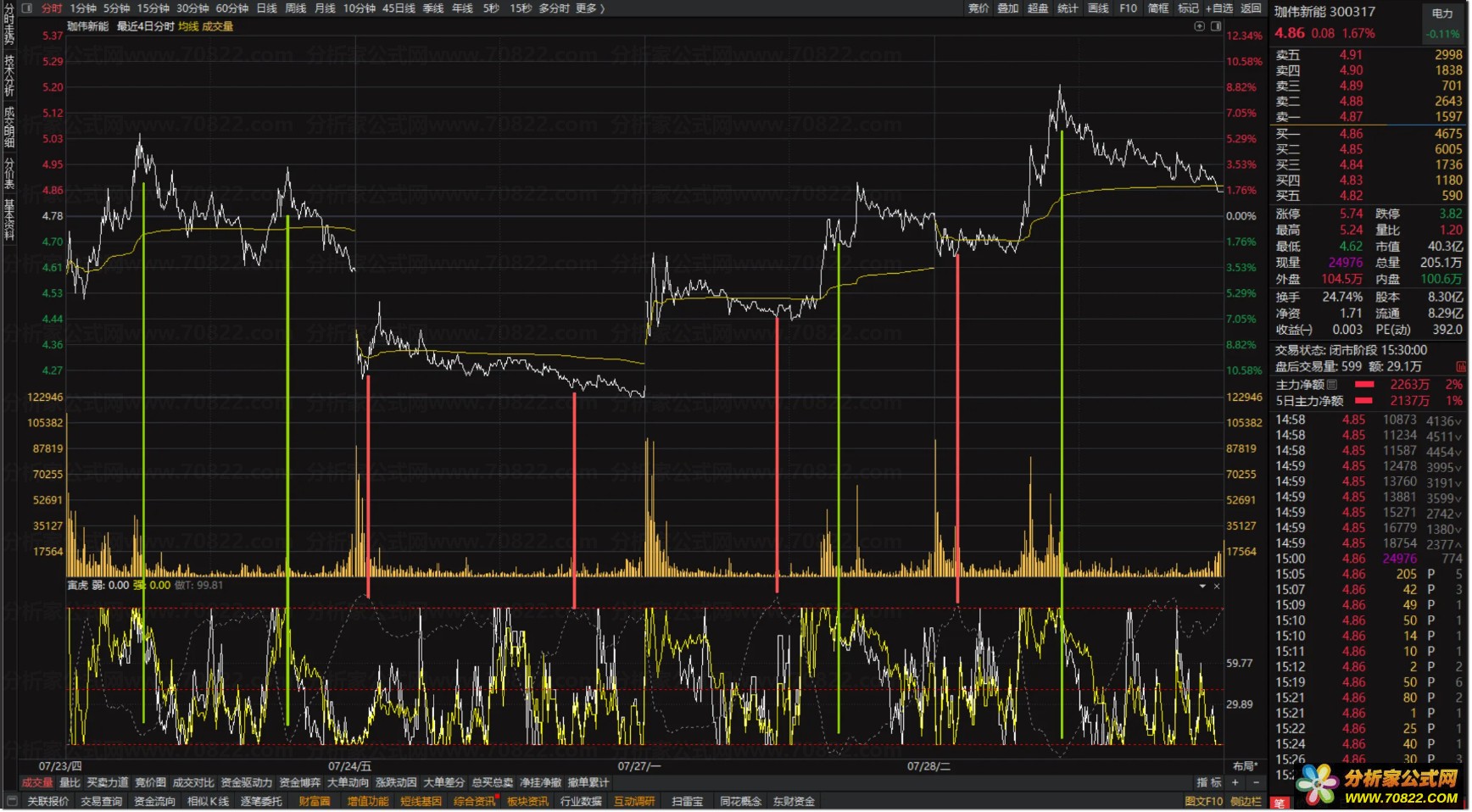Toggle the 侧边栏 sidebar button
Screen dimensions: 1472x812
pos(1246,801)
